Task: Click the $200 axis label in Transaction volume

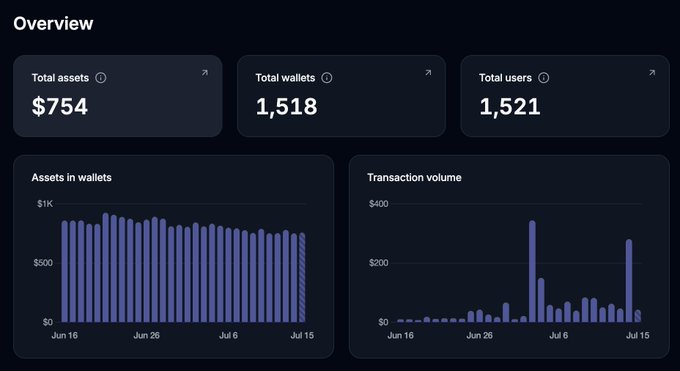Action: click(379, 263)
